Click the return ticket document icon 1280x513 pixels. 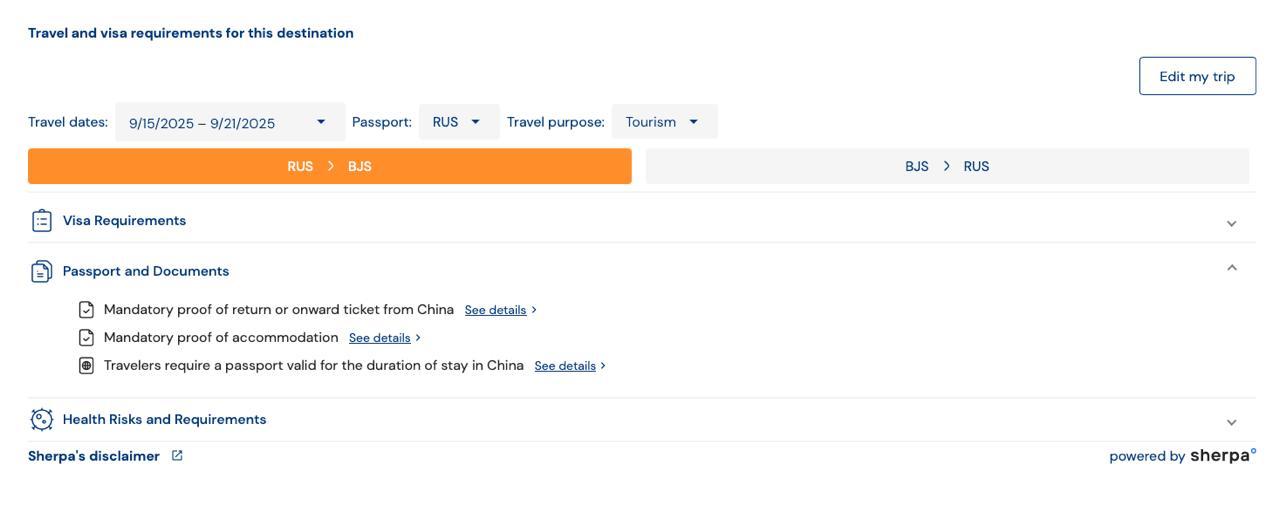tap(87, 310)
